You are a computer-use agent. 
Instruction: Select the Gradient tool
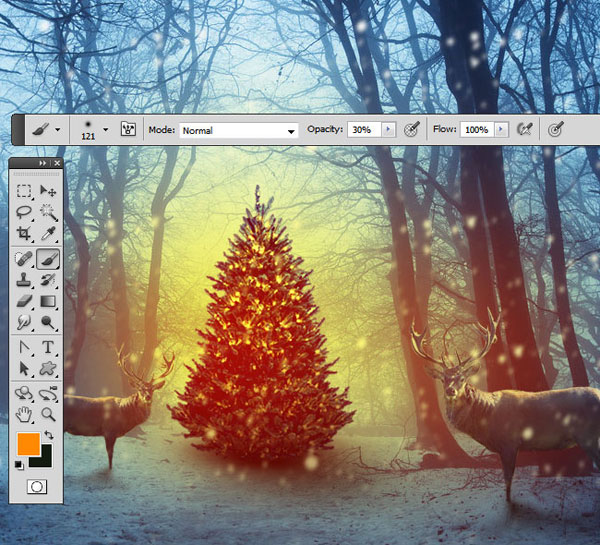click(x=48, y=301)
